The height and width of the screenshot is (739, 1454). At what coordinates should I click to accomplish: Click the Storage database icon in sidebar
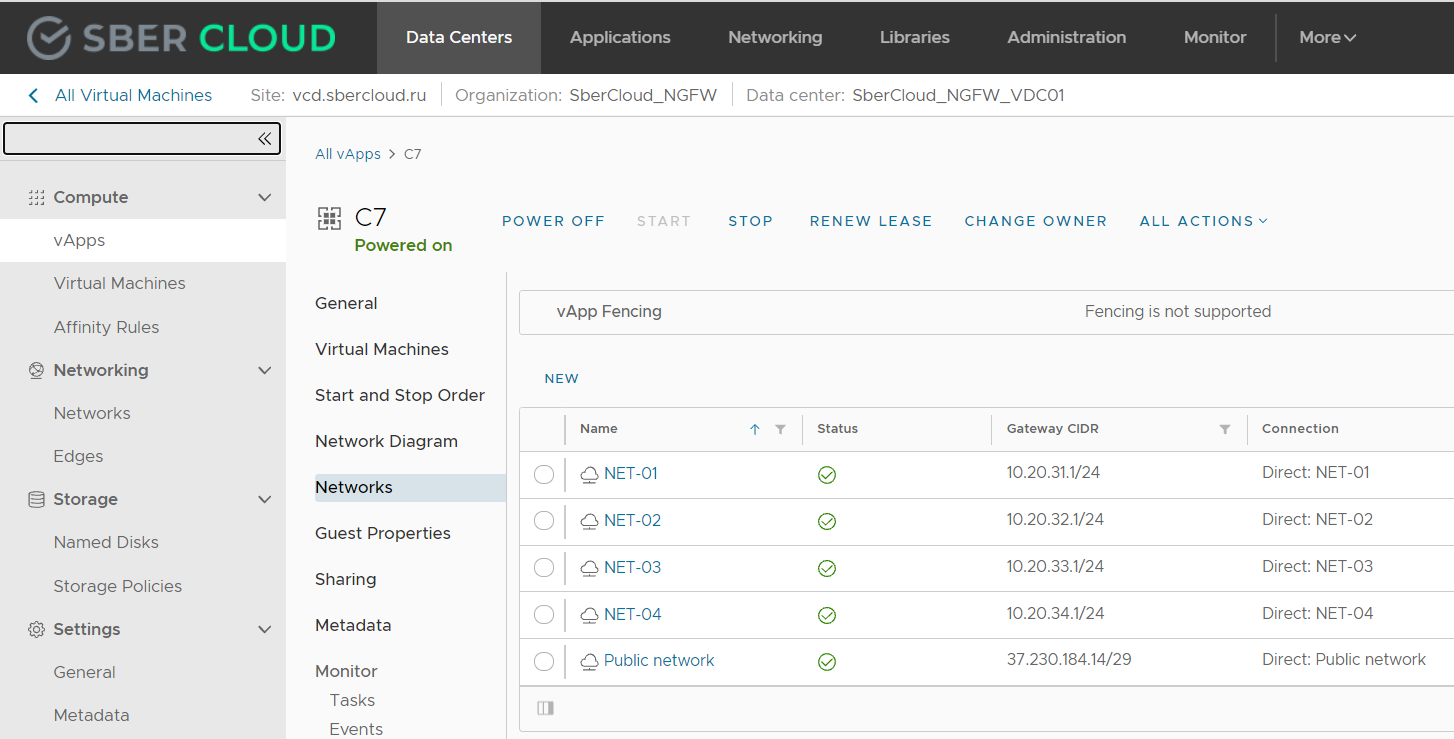point(36,500)
